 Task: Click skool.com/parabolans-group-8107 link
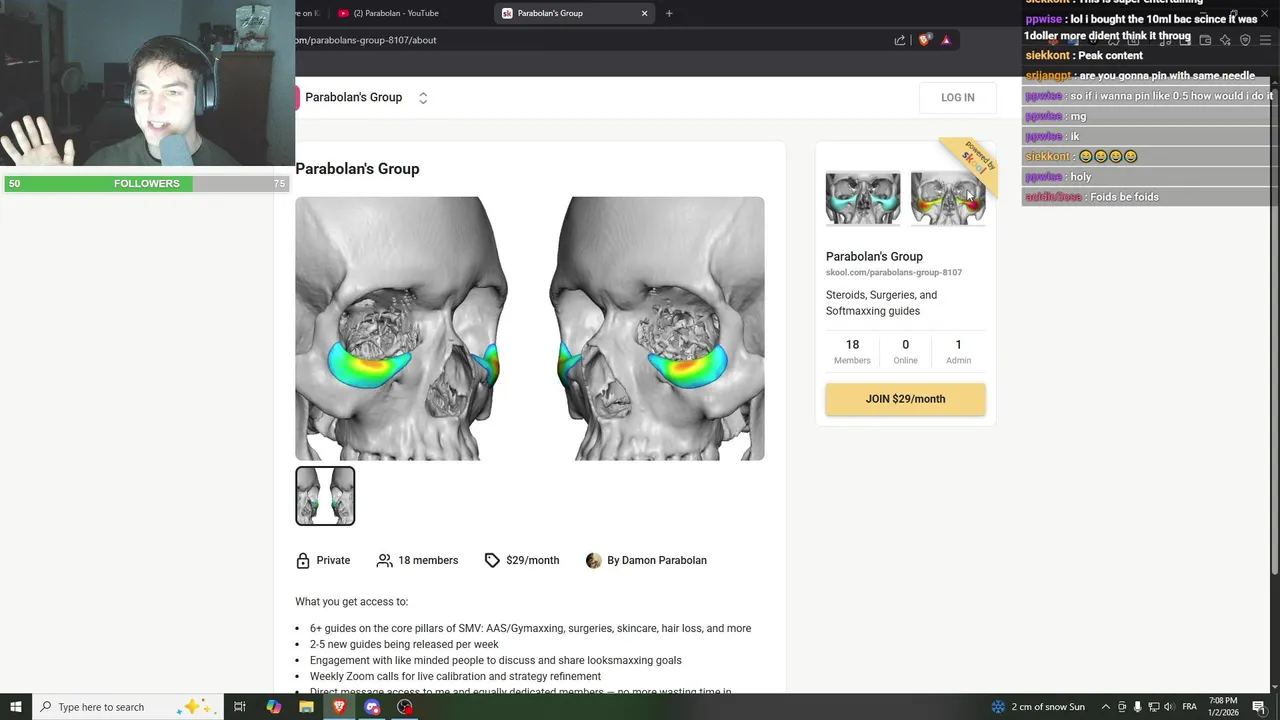point(894,272)
